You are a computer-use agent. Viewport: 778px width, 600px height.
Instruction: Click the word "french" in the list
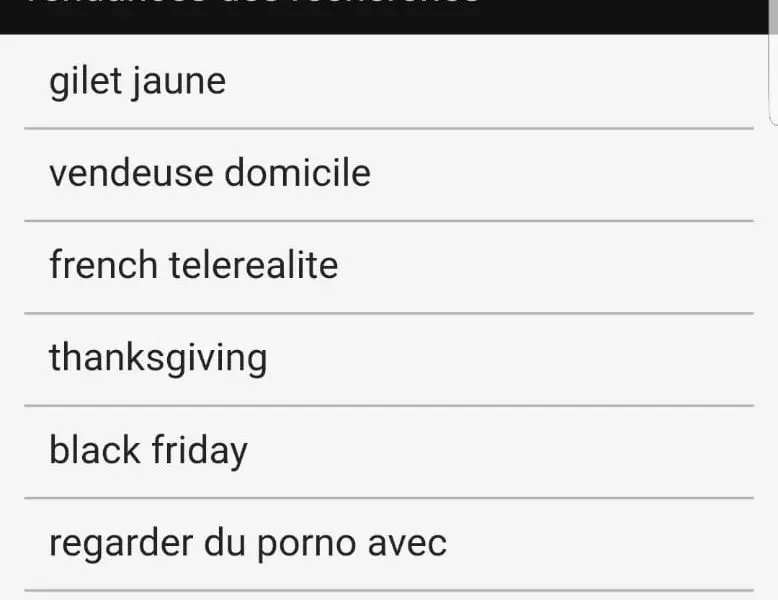[x=103, y=264]
